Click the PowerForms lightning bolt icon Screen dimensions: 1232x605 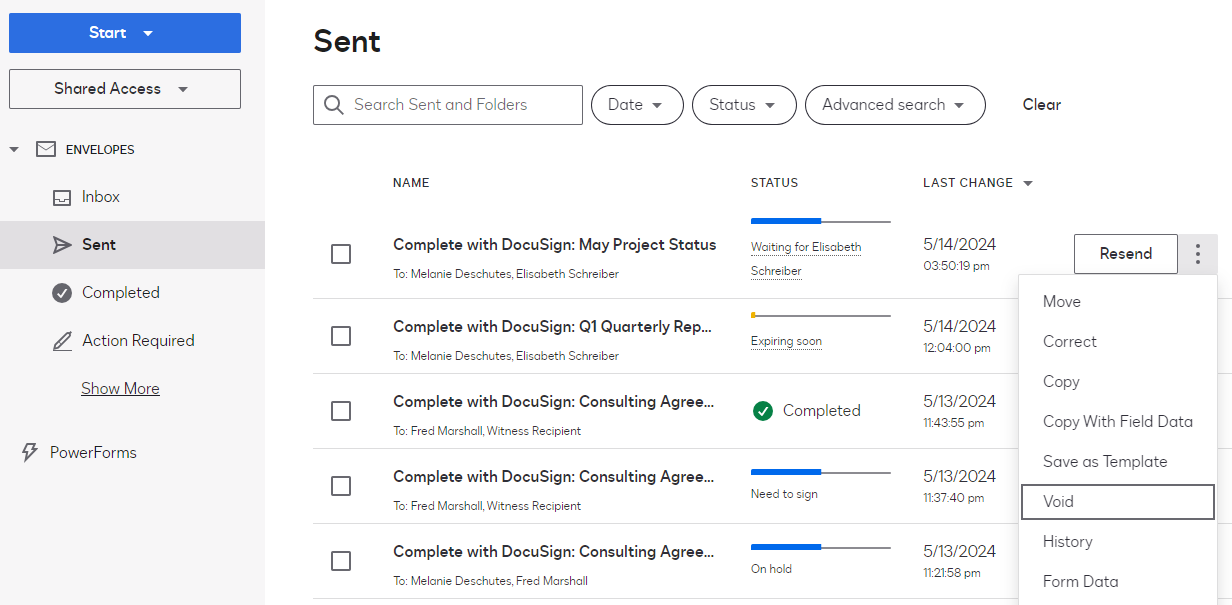tap(30, 453)
